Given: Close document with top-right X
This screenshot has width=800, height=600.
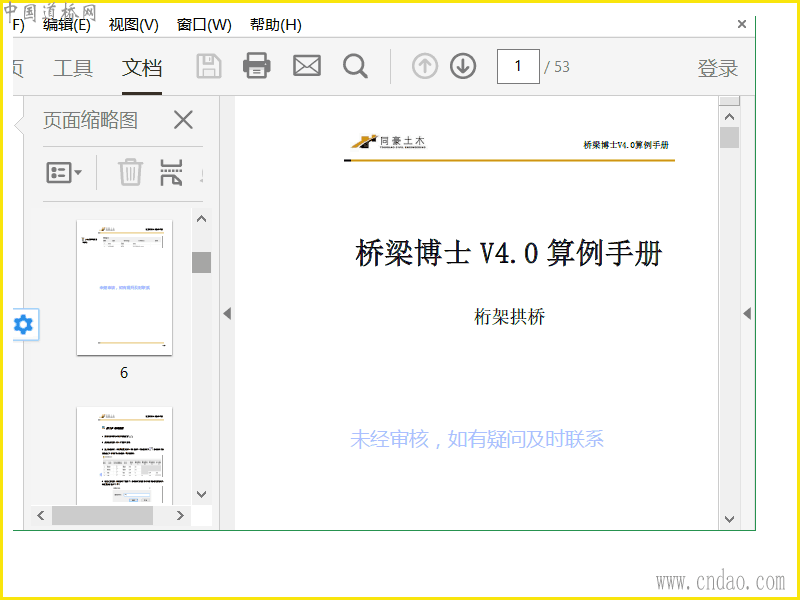Looking at the screenshot, I should pos(742,24).
